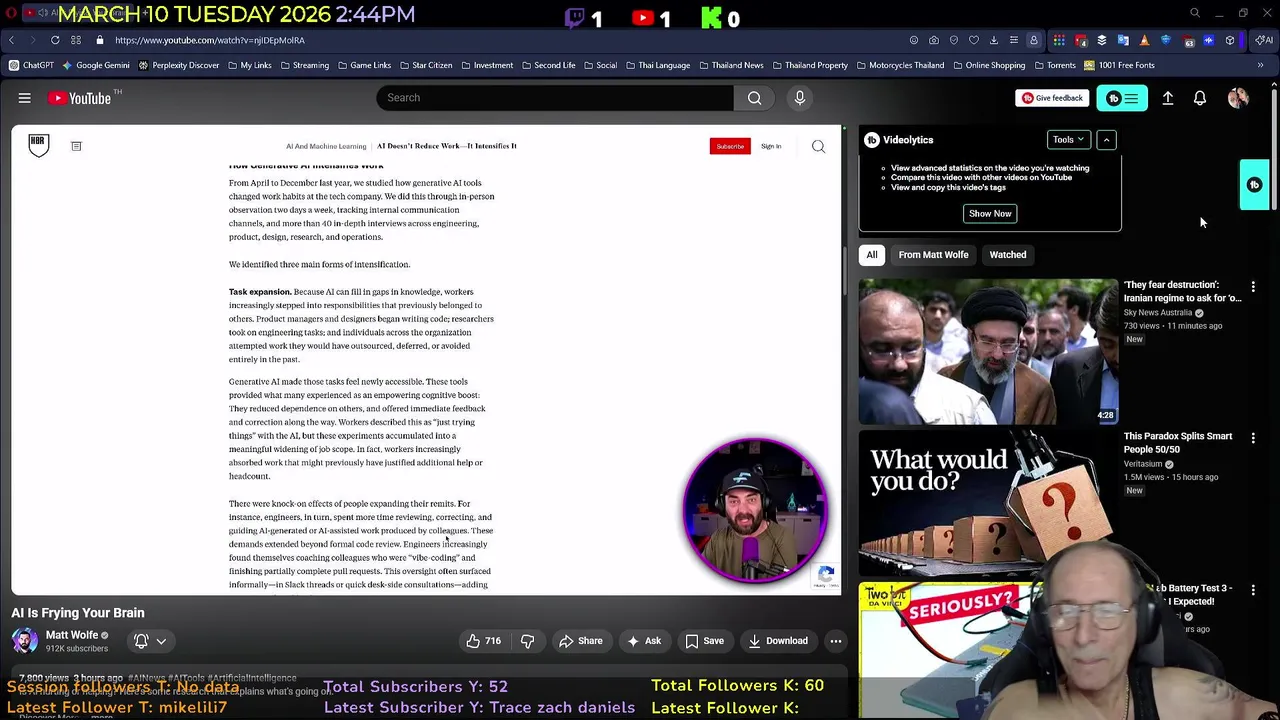Open Matt Wolfe channel avatar
The height and width of the screenshot is (720, 1280).
coord(25,640)
